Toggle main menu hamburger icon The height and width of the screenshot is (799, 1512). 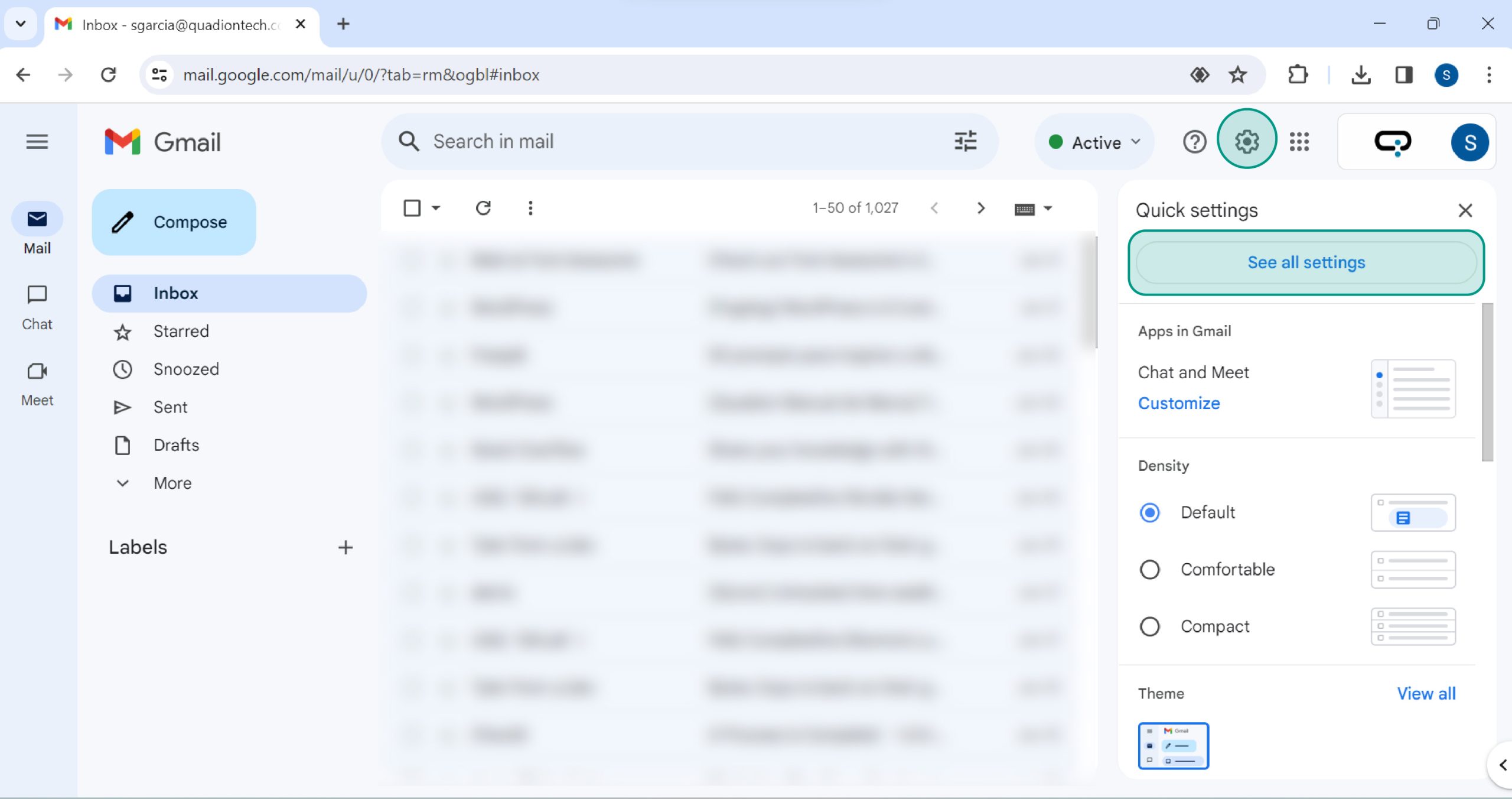pos(37,142)
